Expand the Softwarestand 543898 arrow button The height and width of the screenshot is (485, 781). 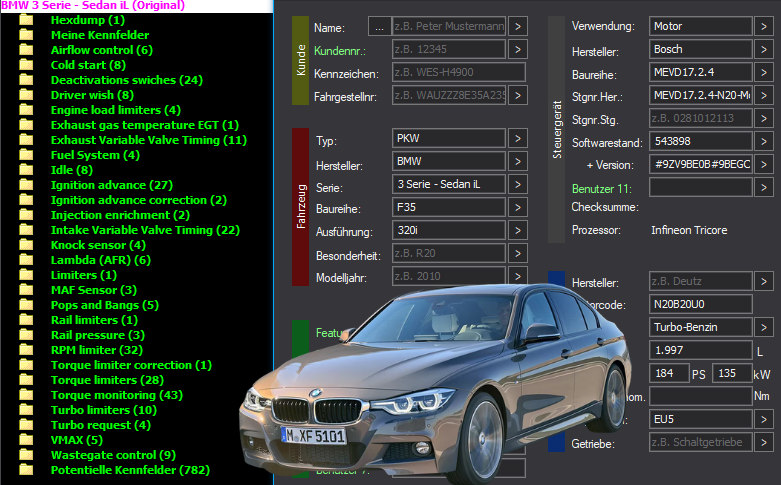(764, 141)
